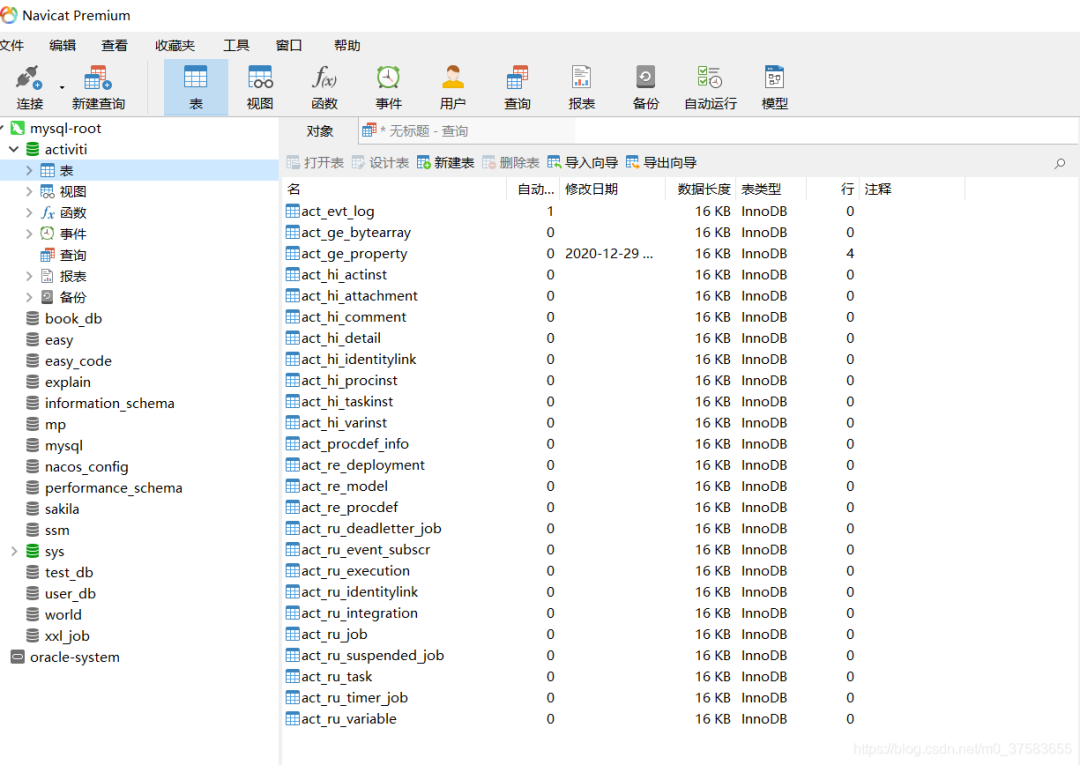
Task: Sort by the 名 column header
Action: [x=395, y=189]
